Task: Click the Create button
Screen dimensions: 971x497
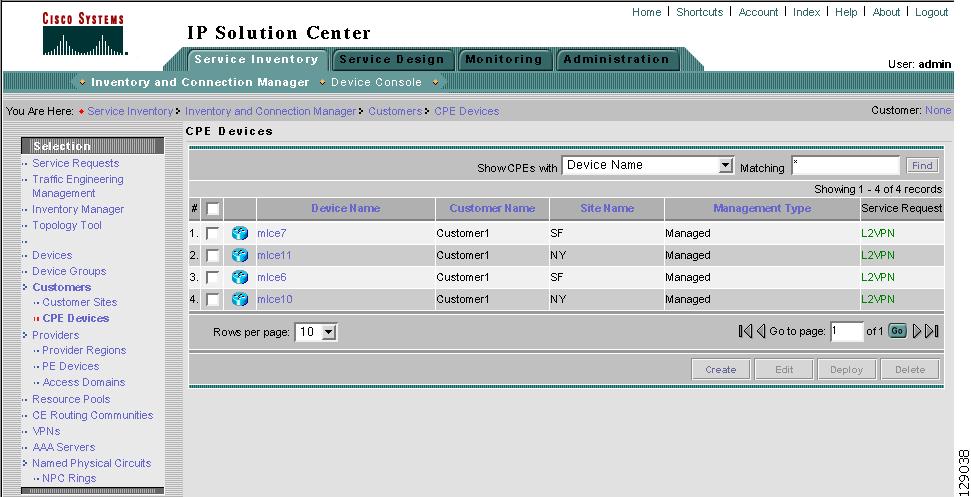Action: point(721,370)
